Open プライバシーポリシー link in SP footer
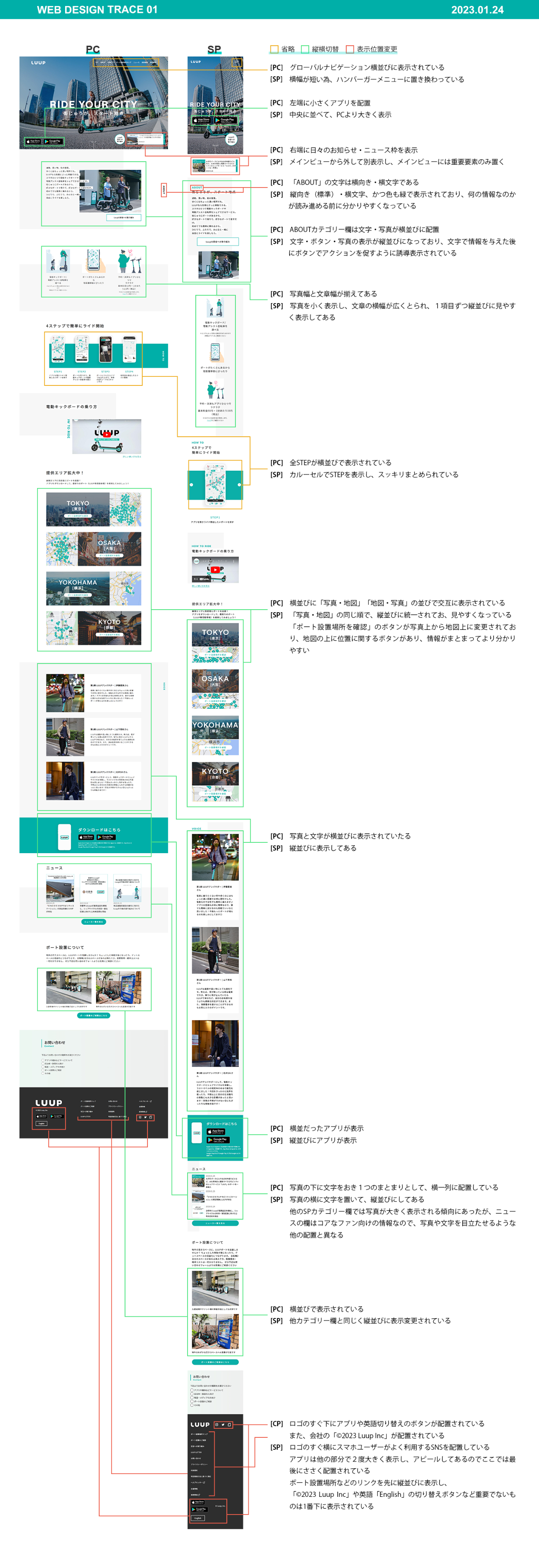 tap(199, 1465)
